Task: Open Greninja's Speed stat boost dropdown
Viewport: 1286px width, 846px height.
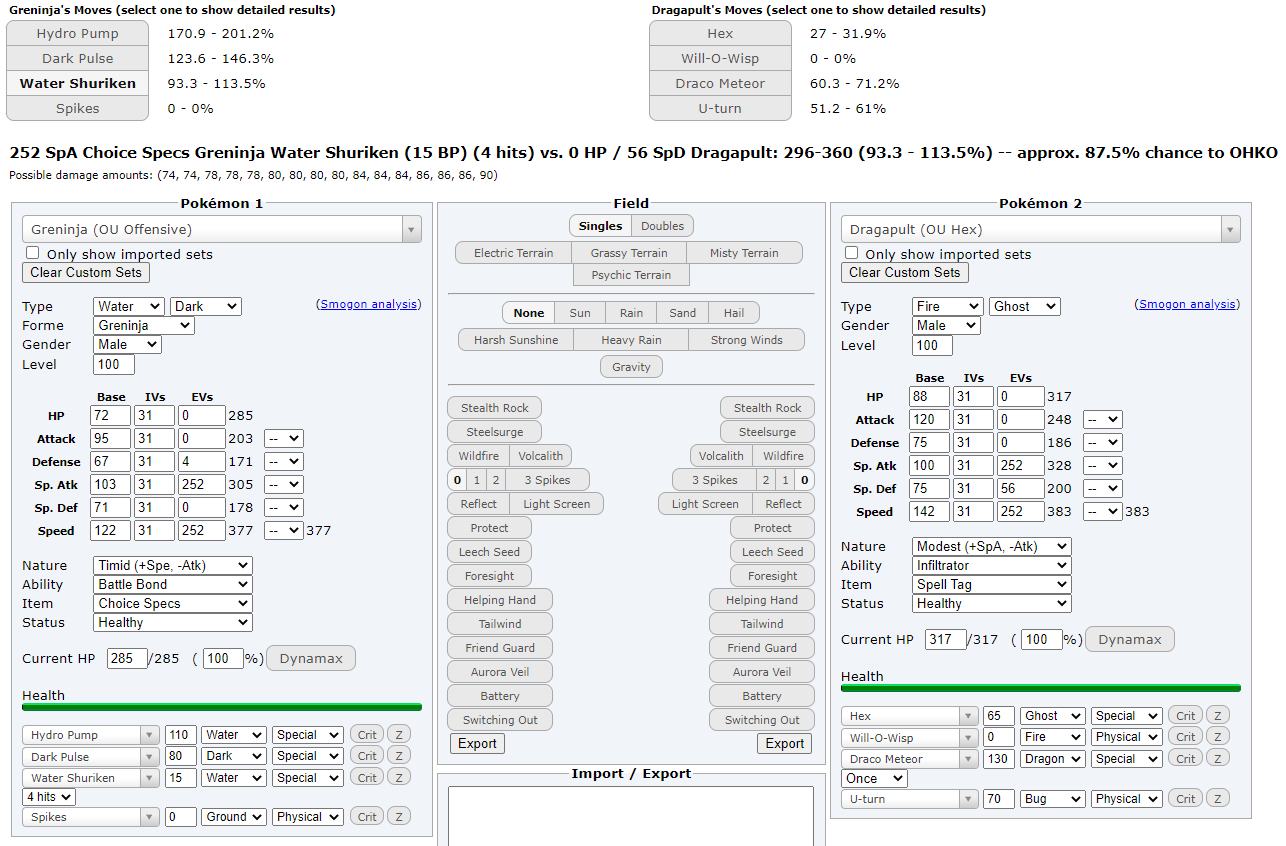Action: pyautogui.click(x=283, y=530)
